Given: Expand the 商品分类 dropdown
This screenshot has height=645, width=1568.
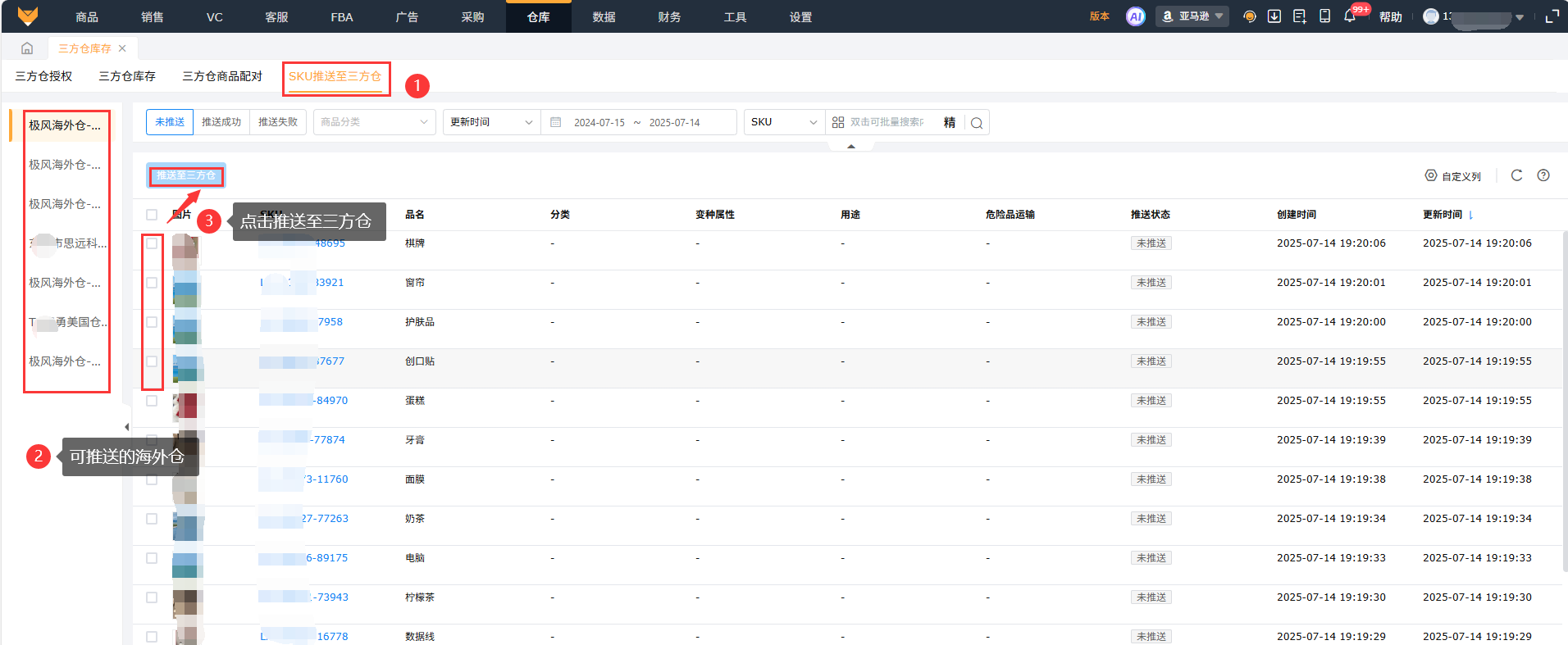Looking at the screenshot, I should pos(374,122).
